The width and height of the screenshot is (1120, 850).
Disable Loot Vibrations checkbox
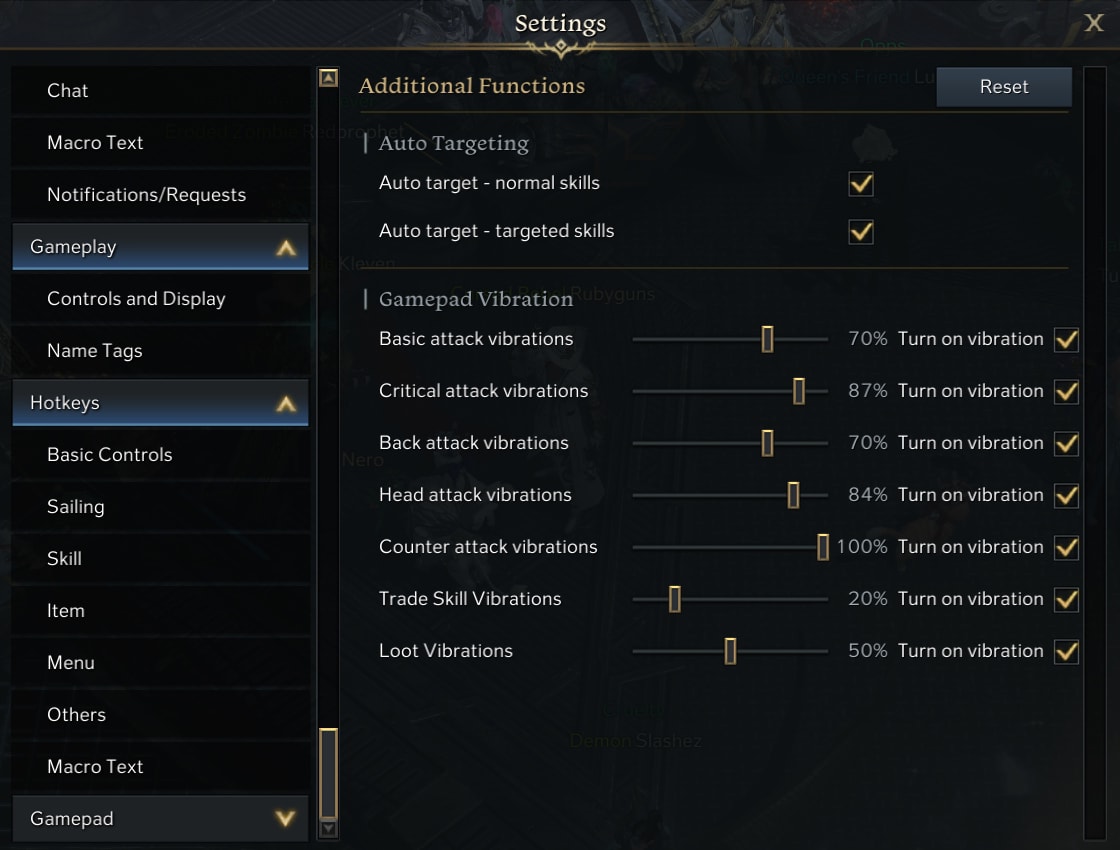1066,651
